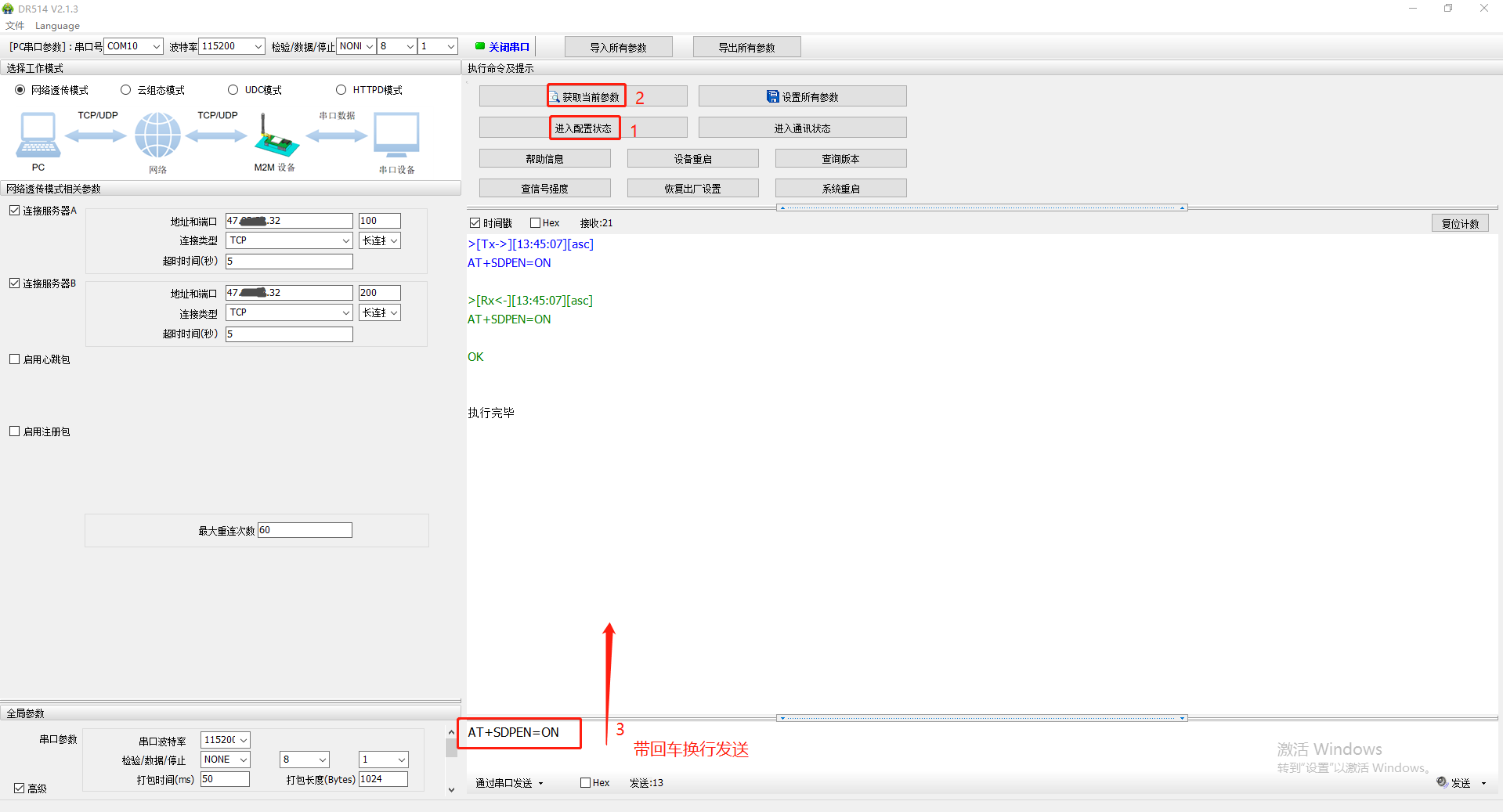Click the 最大重连次数 input field

[x=305, y=530]
